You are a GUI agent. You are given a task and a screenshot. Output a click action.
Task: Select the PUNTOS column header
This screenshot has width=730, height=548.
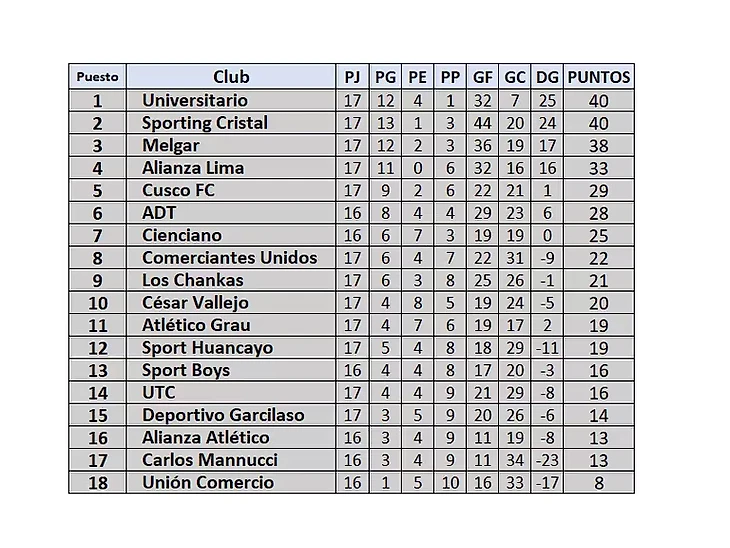click(599, 77)
